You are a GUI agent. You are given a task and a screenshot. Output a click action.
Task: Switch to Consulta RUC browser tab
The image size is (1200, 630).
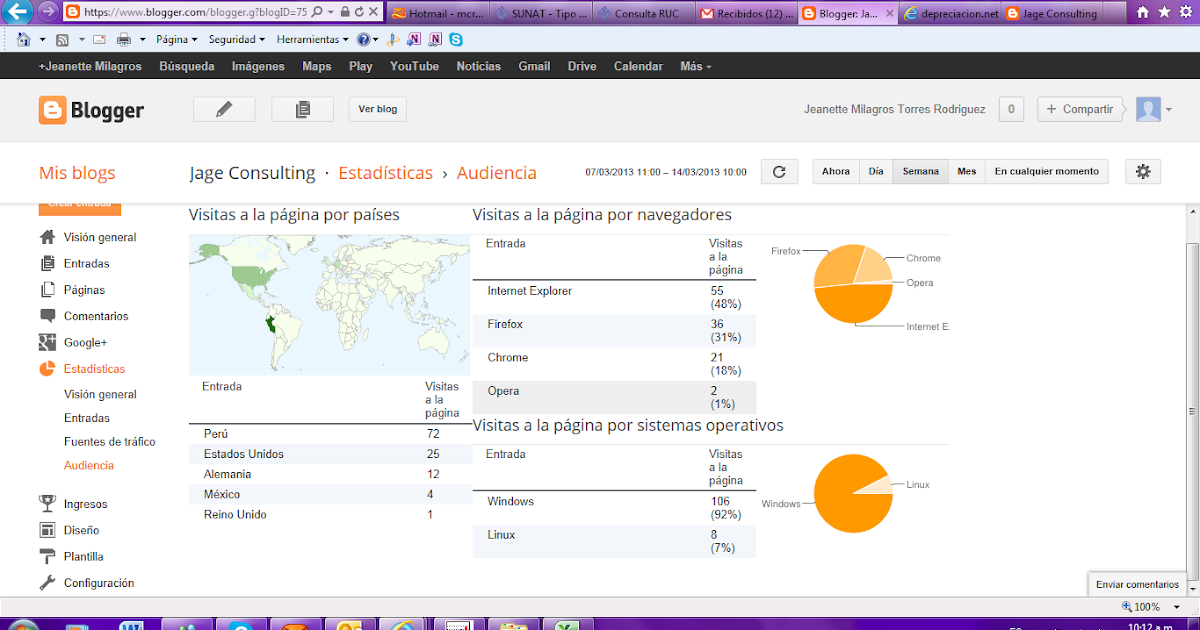643,13
